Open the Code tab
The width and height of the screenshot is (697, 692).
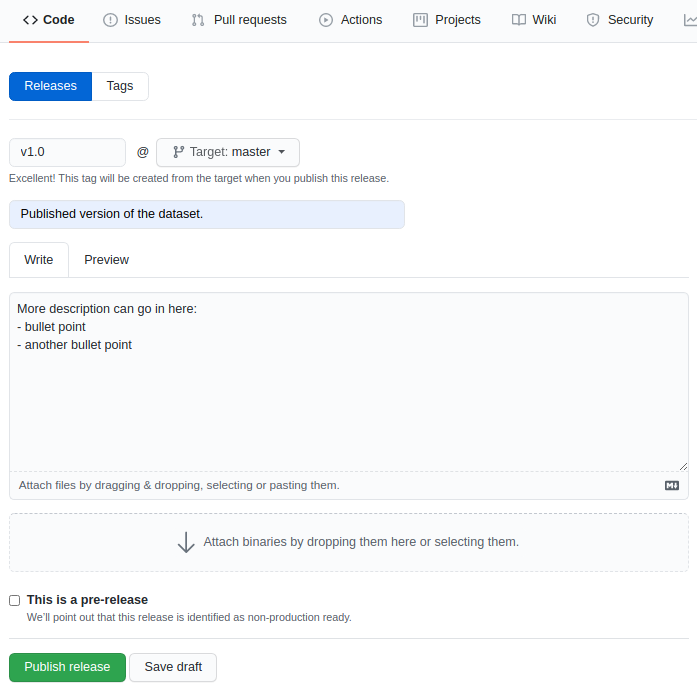click(48, 20)
